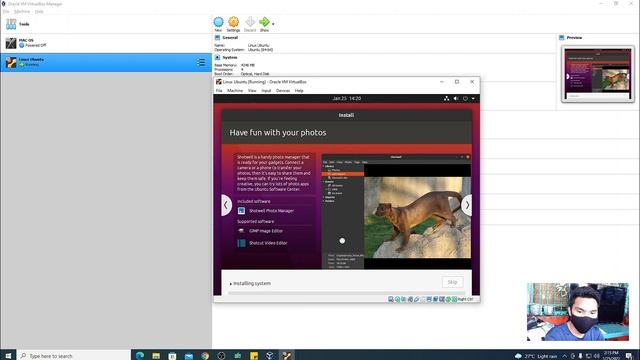Click the General section header in details pane
640x360 pixels.
[230, 38]
